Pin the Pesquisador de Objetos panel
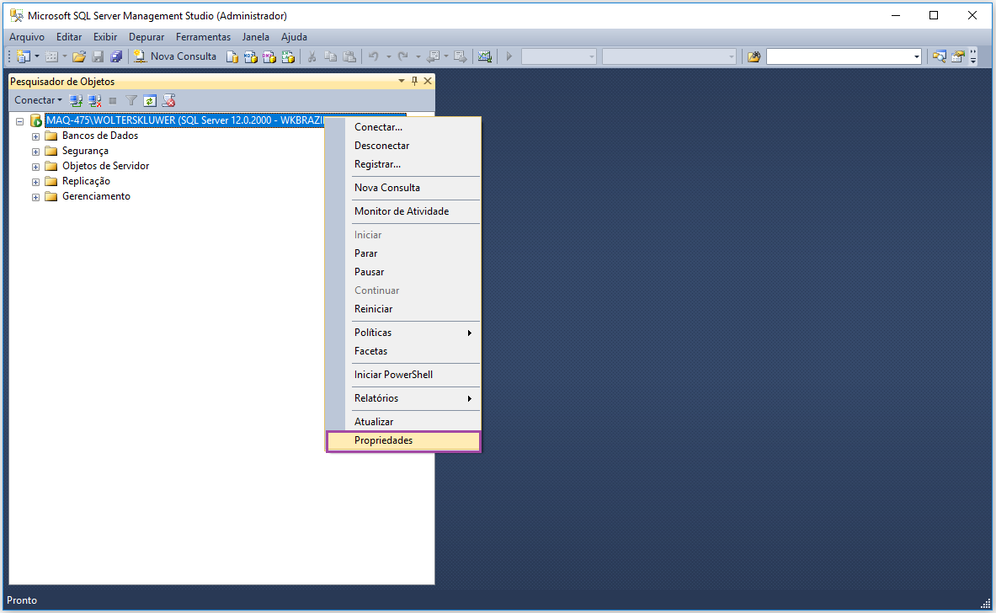 coord(415,81)
